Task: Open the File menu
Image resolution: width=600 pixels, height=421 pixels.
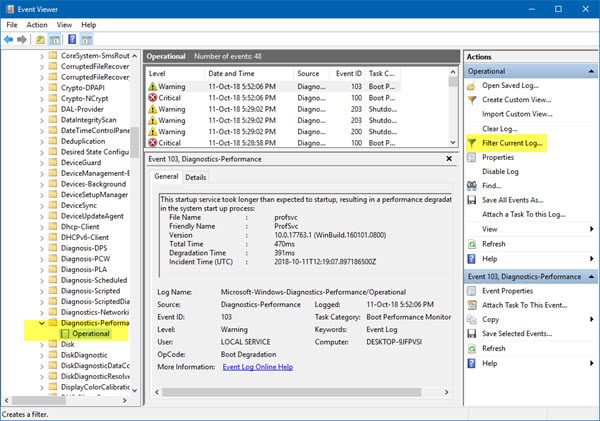Action: [x=12, y=25]
